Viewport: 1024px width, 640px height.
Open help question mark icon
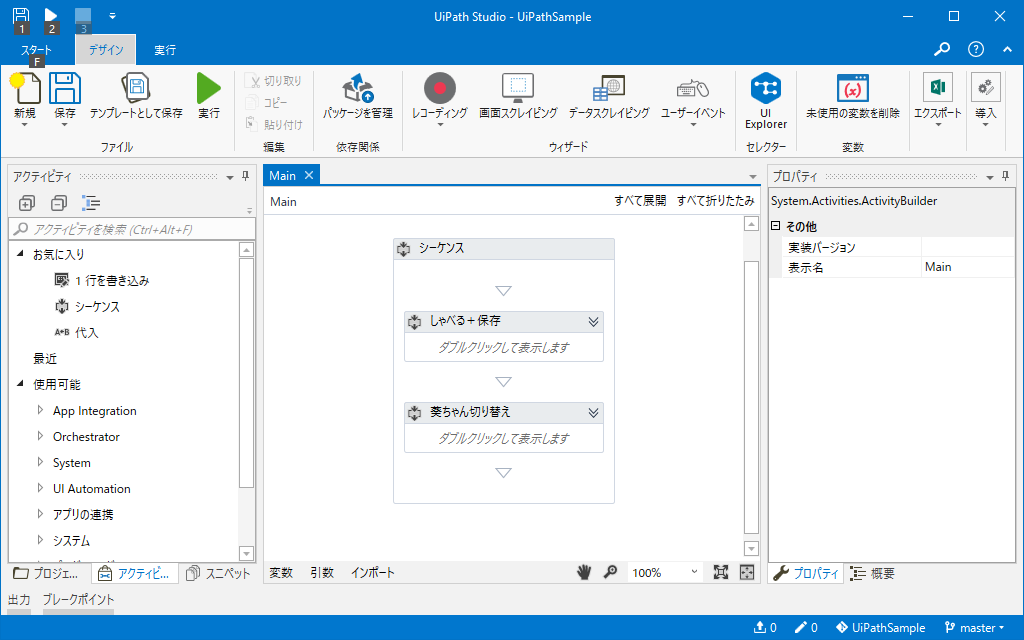pos(976,49)
